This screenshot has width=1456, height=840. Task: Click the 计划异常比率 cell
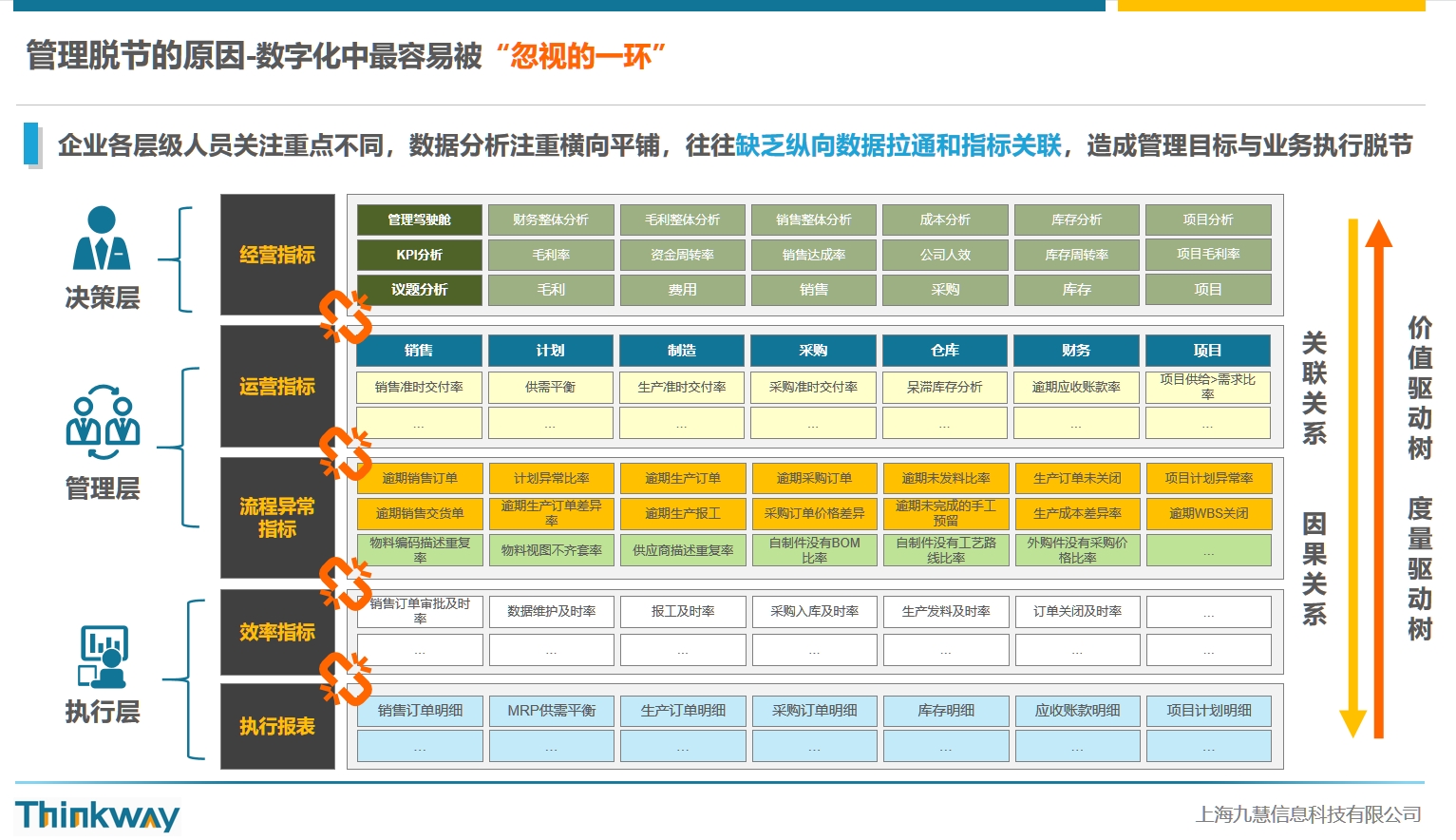click(552, 478)
